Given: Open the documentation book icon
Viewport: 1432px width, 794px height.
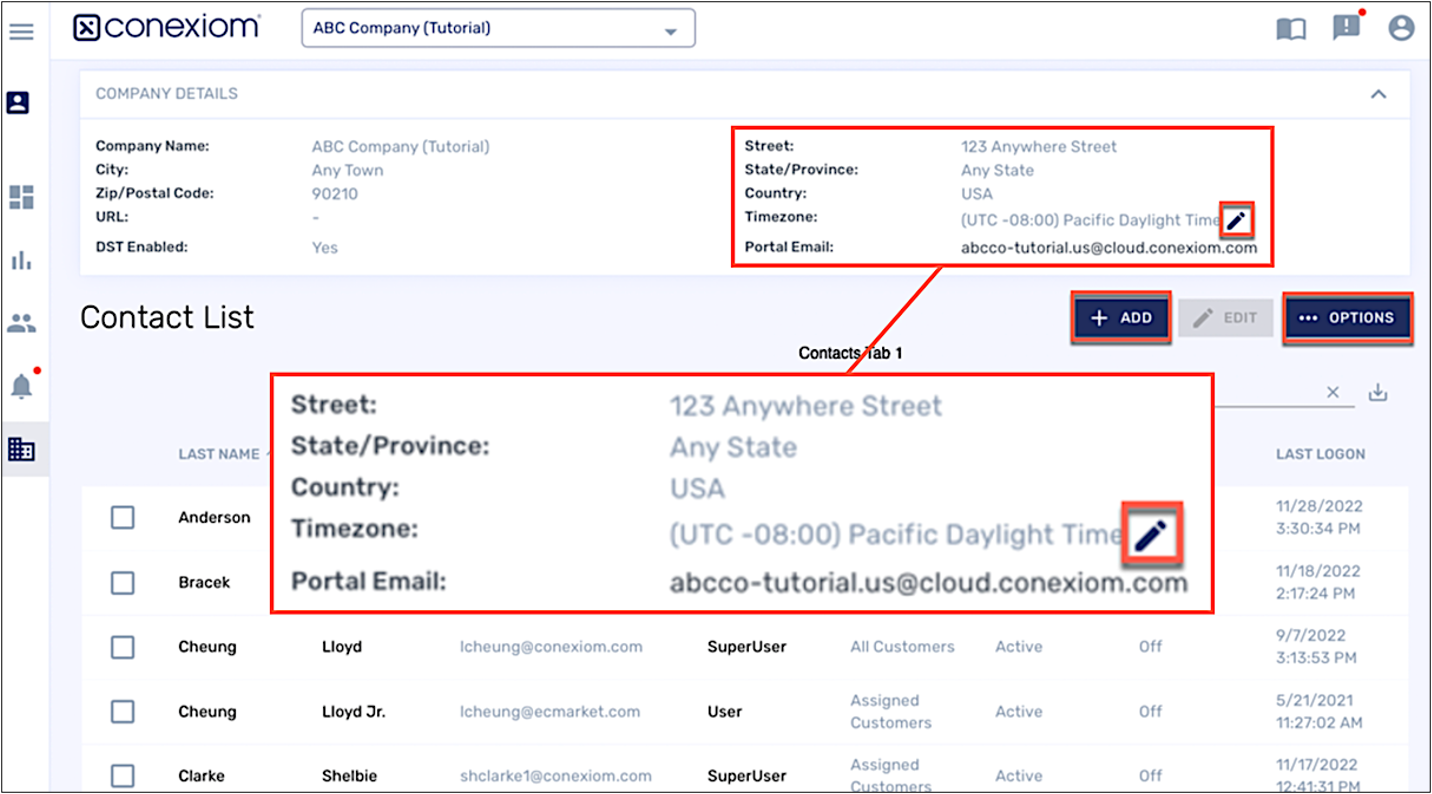Looking at the screenshot, I should 1291,29.
